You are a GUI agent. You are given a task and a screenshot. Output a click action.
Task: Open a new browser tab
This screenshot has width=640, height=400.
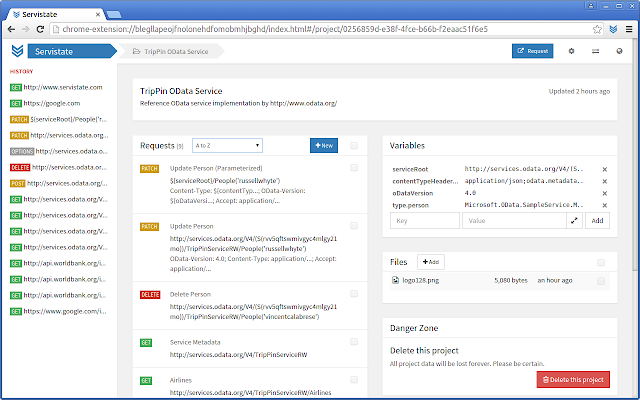click(x=114, y=15)
